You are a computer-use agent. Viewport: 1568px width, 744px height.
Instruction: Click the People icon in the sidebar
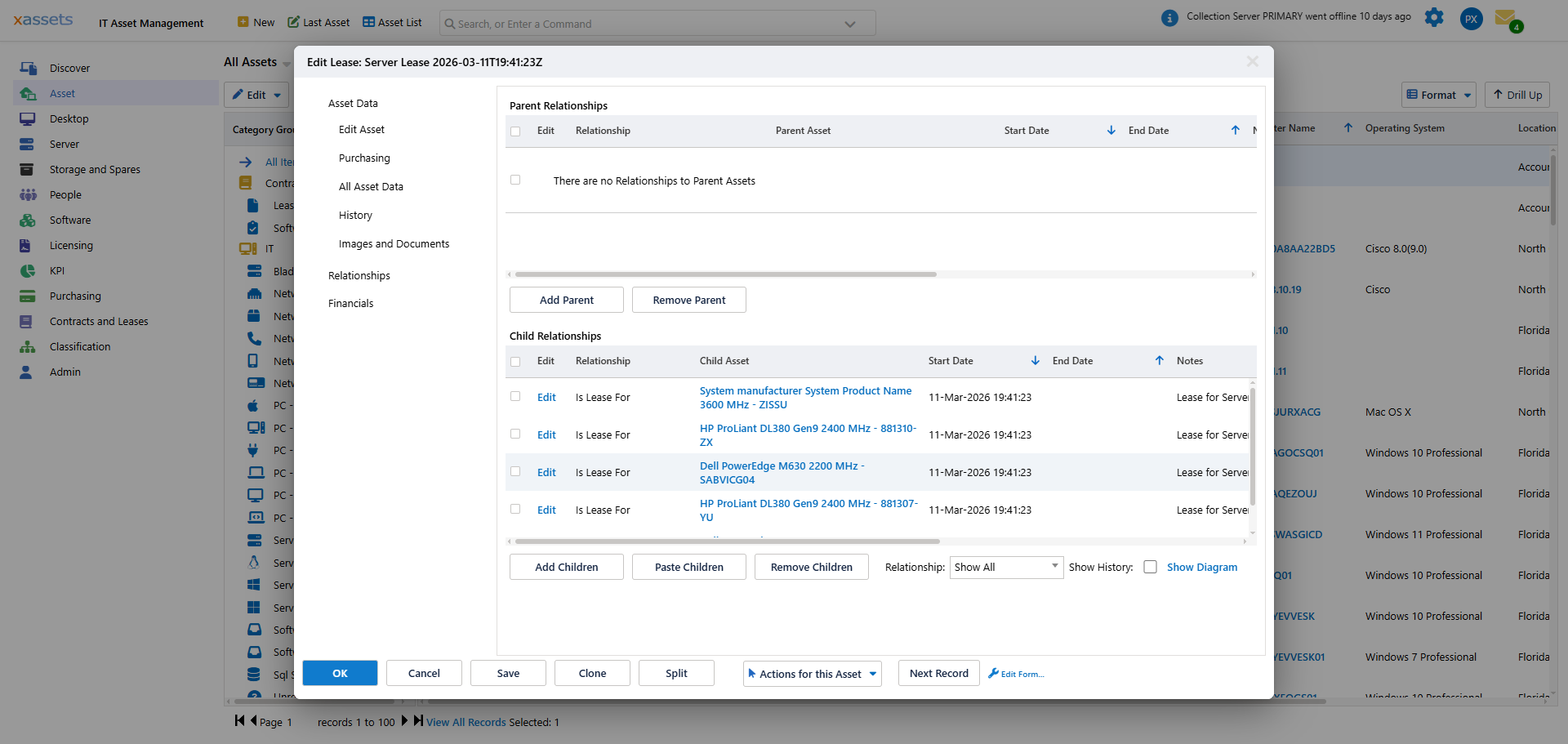coord(28,194)
